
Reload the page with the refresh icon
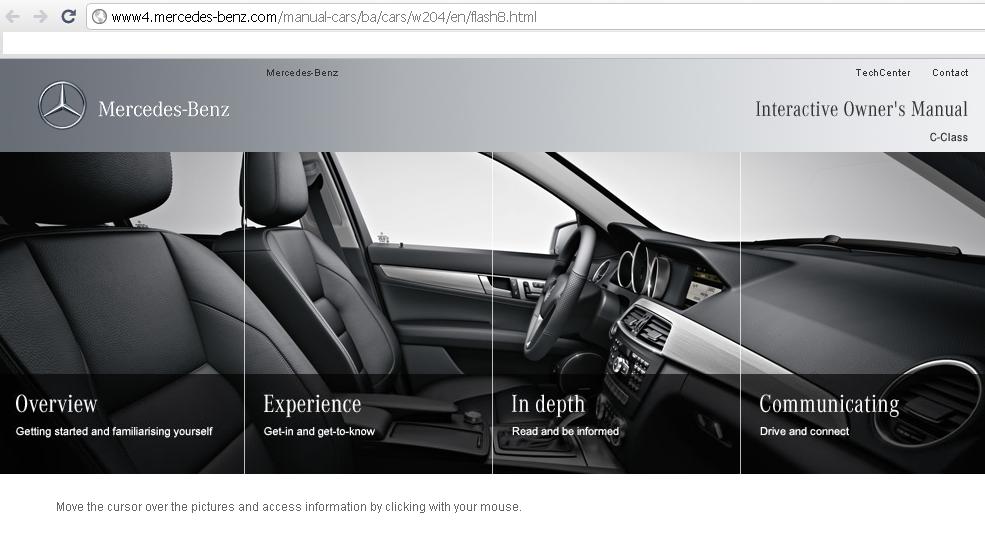point(68,17)
